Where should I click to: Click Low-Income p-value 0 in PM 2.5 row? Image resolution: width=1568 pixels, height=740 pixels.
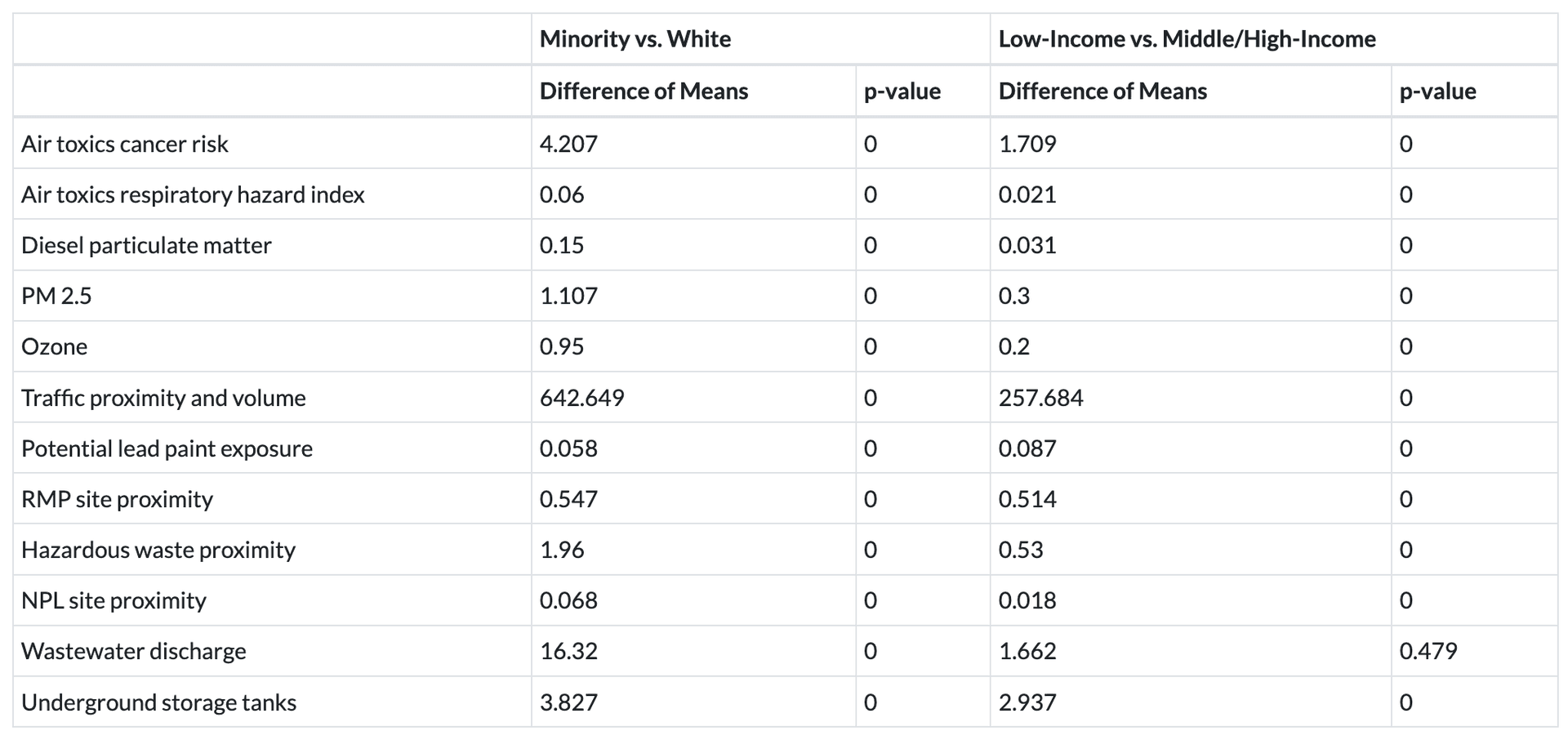coord(1406,296)
